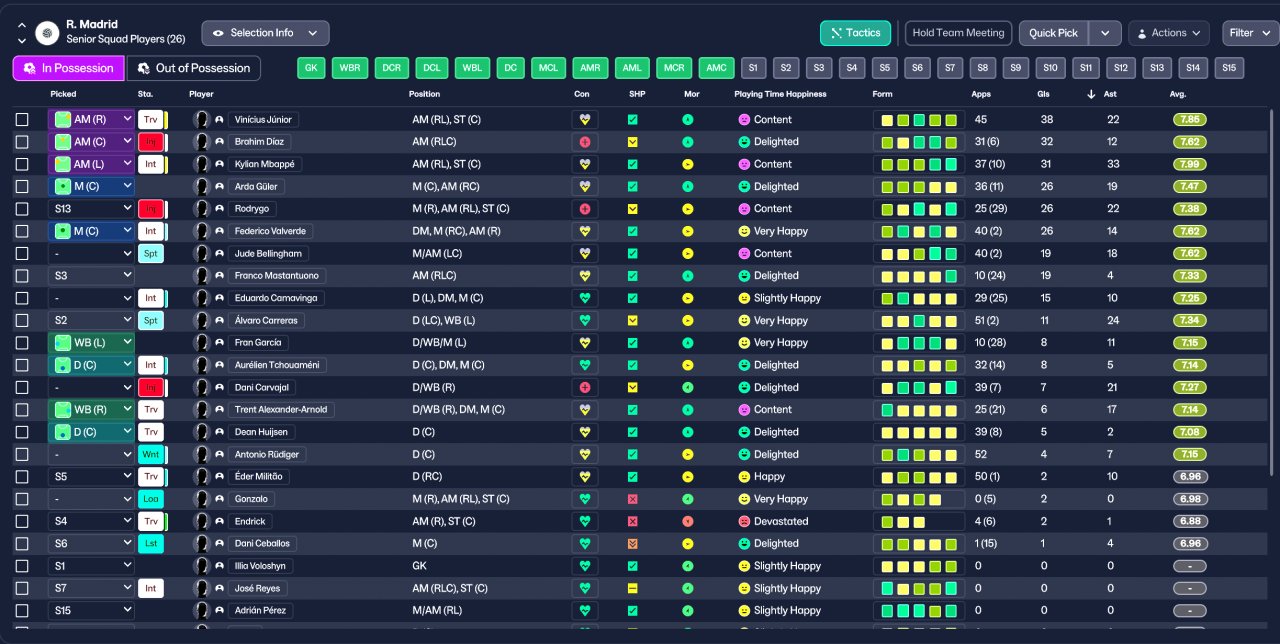Tick the checkbox for Vinícius Júnior
The height and width of the screenshot is (644, 1280).
22,119
